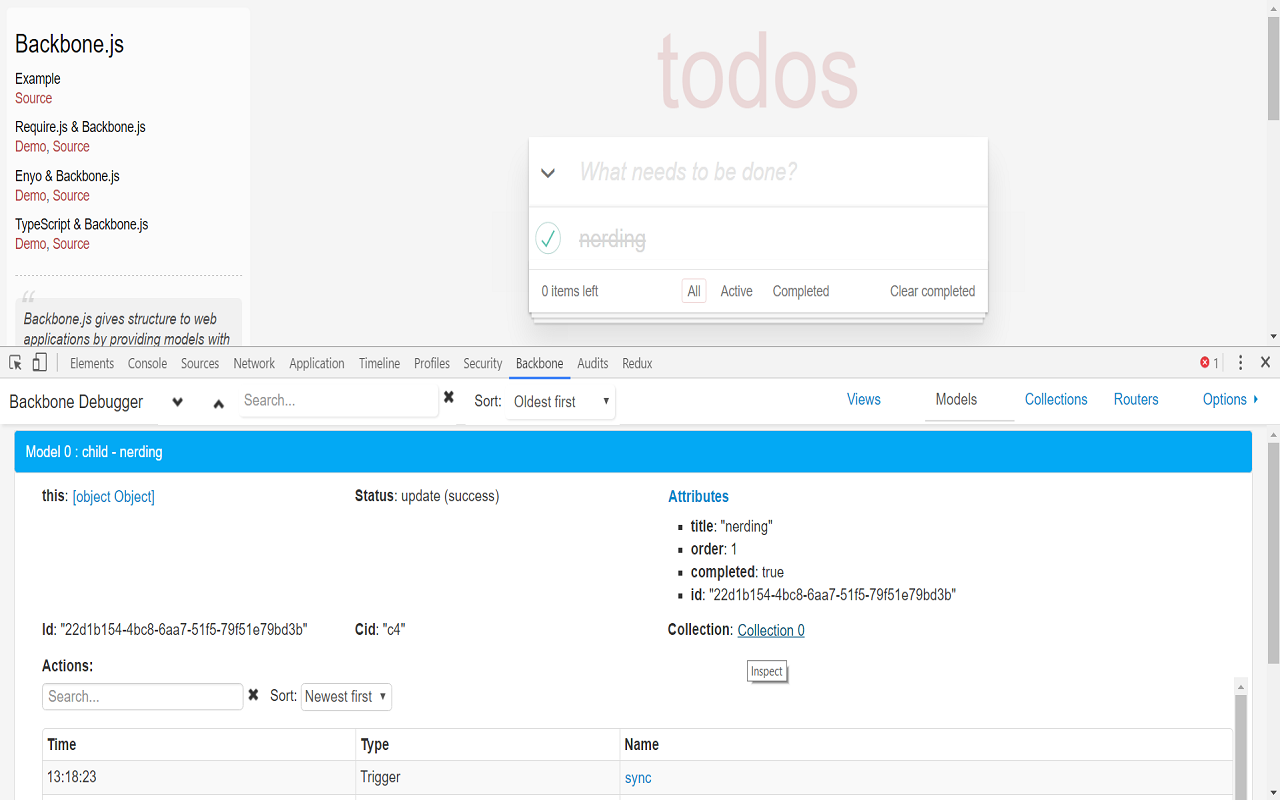Show the Models section
The height and width of the screenshot is (800, 1280).
coord(957,399)
